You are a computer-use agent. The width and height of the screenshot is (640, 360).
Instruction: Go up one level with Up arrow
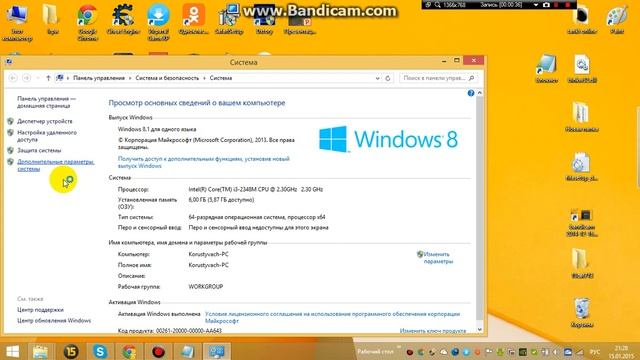[x=48, y=78]
